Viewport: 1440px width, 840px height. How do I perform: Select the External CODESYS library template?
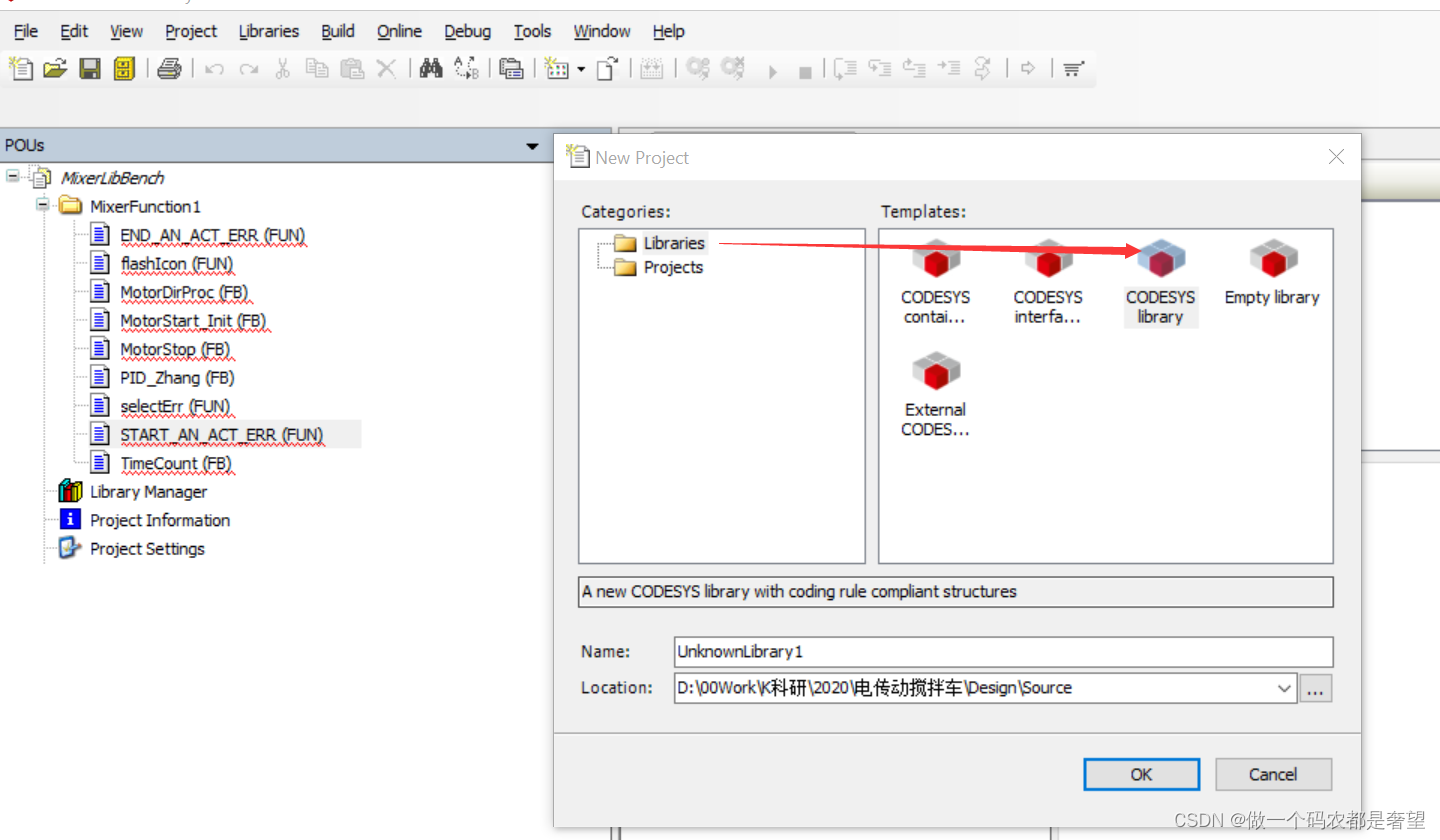pos(936,394)
